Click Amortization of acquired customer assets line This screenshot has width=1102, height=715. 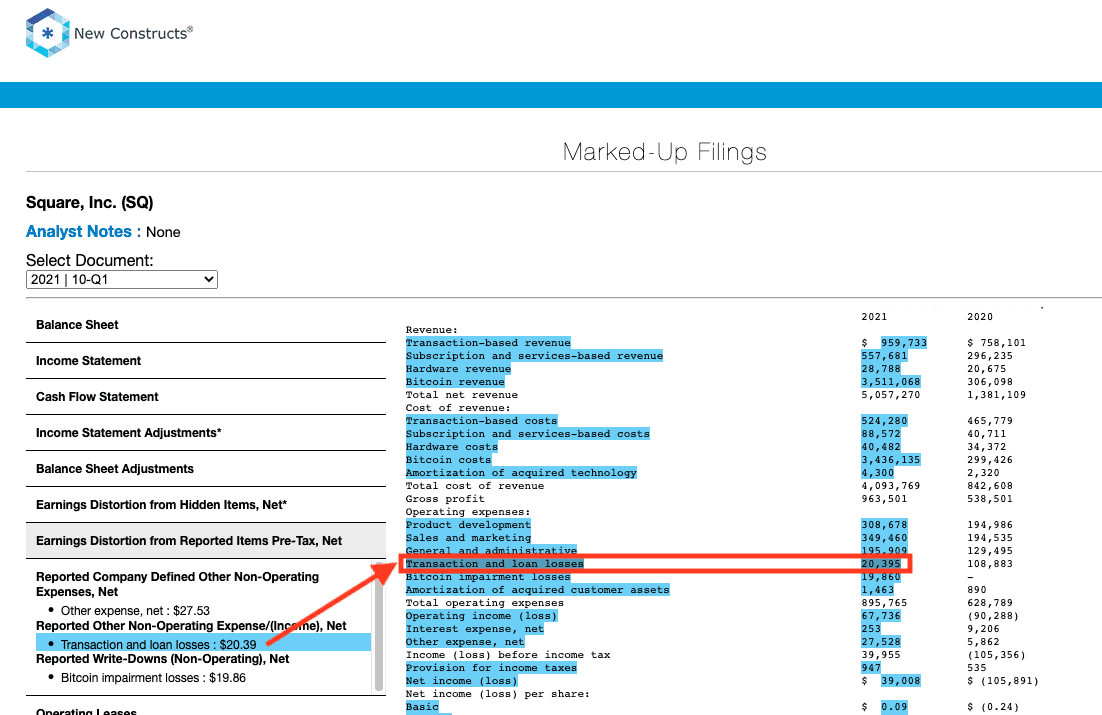[x=537, y=590]
